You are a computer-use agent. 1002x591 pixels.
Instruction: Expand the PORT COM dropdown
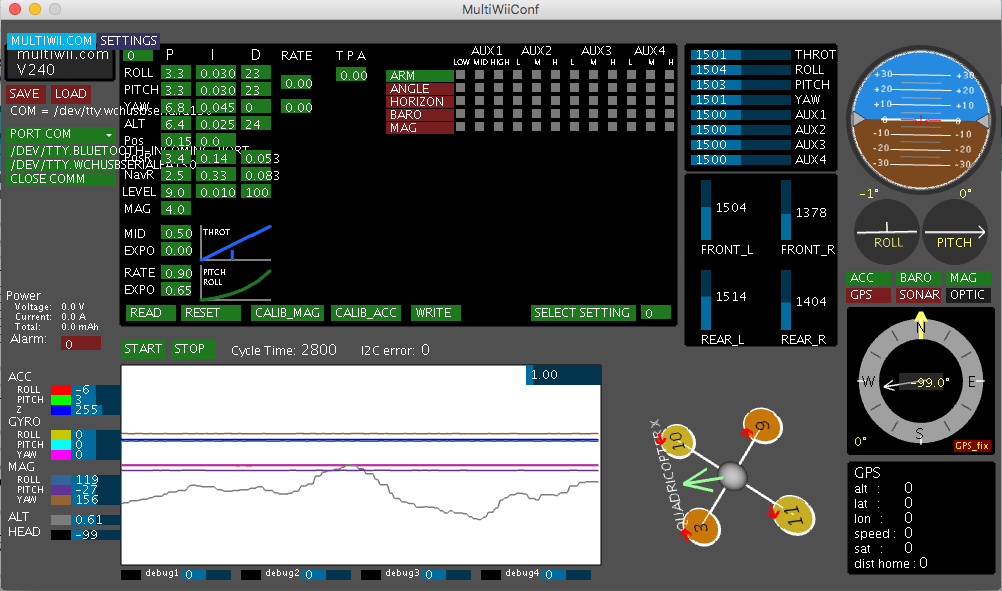point(62,134)
